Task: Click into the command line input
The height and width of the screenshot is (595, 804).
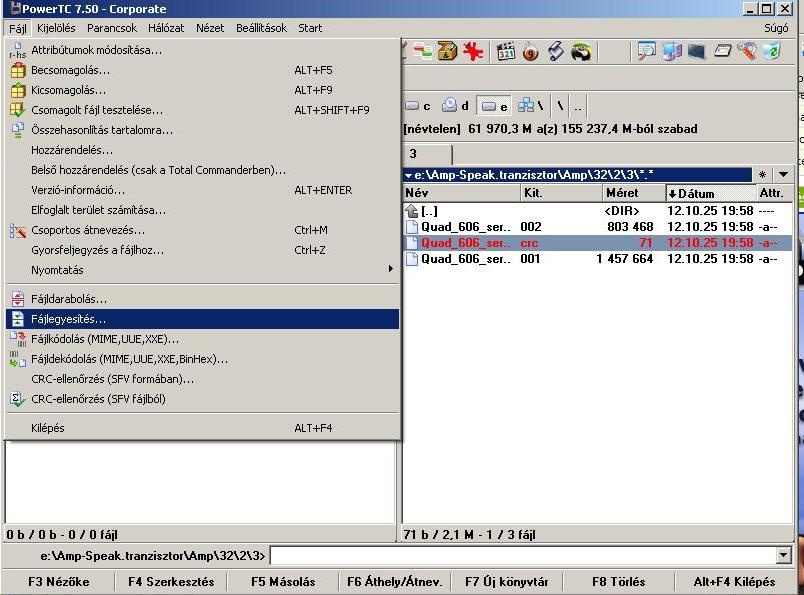Action: 524,555
